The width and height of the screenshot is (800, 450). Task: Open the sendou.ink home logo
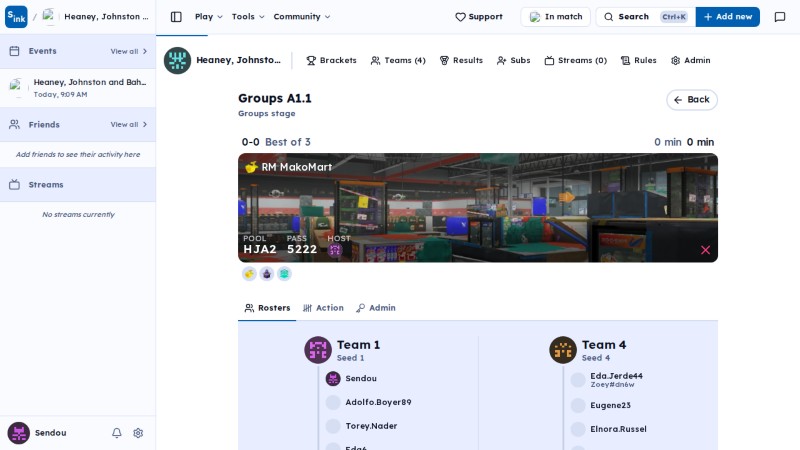pyautogui.click(x=16, y=17)
